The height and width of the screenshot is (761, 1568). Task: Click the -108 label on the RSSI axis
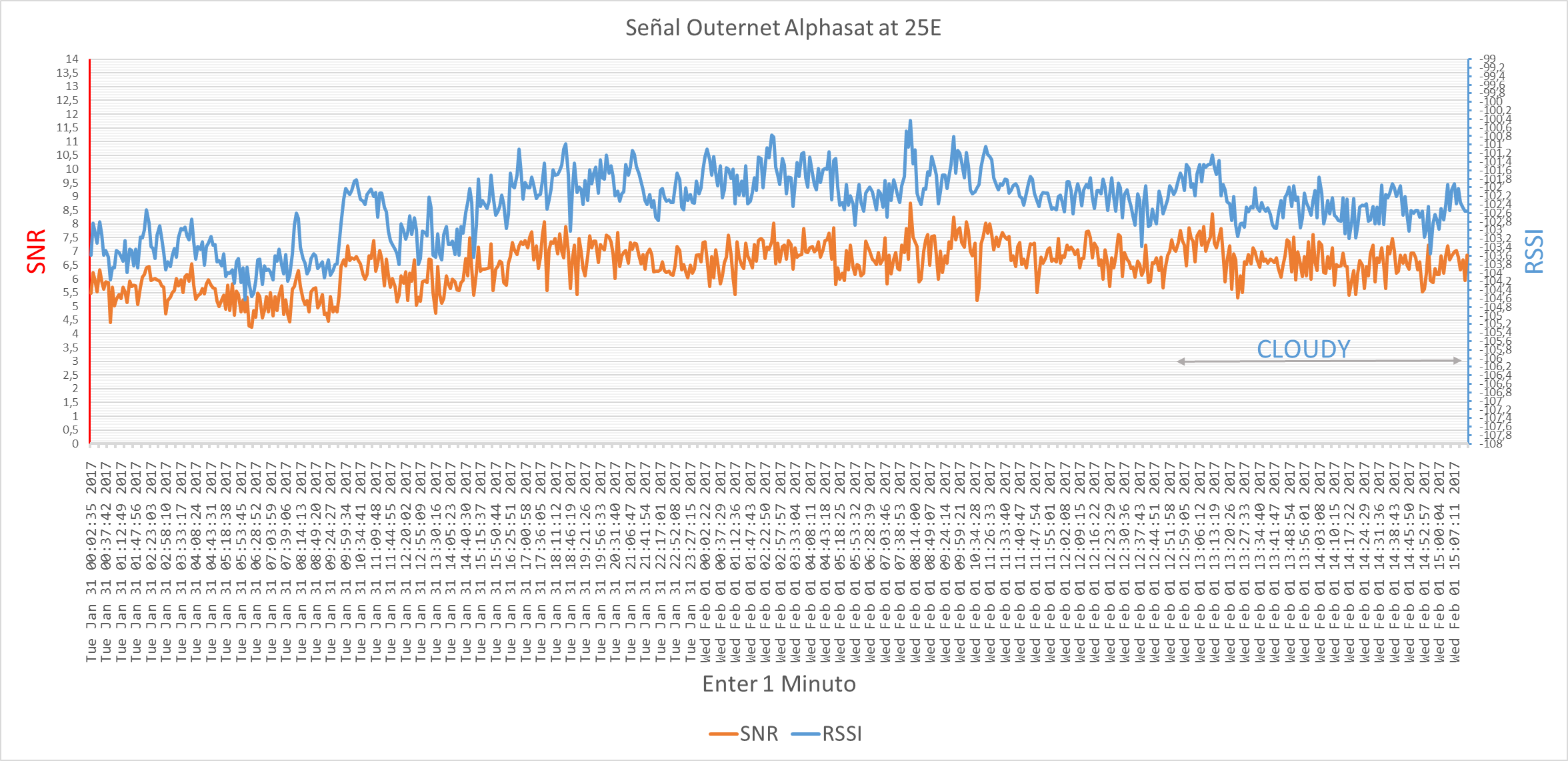pos(1491,444)
